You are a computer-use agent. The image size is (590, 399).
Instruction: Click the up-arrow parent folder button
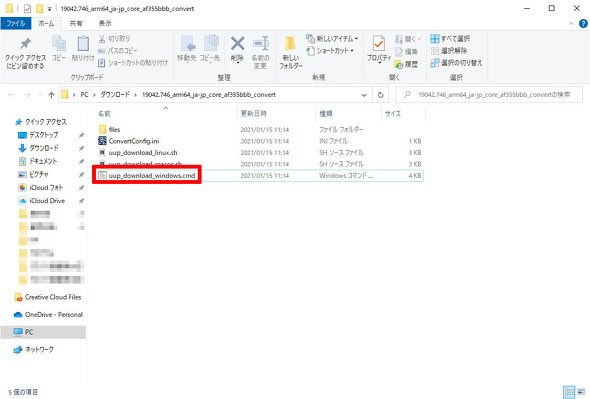[52, 95]
